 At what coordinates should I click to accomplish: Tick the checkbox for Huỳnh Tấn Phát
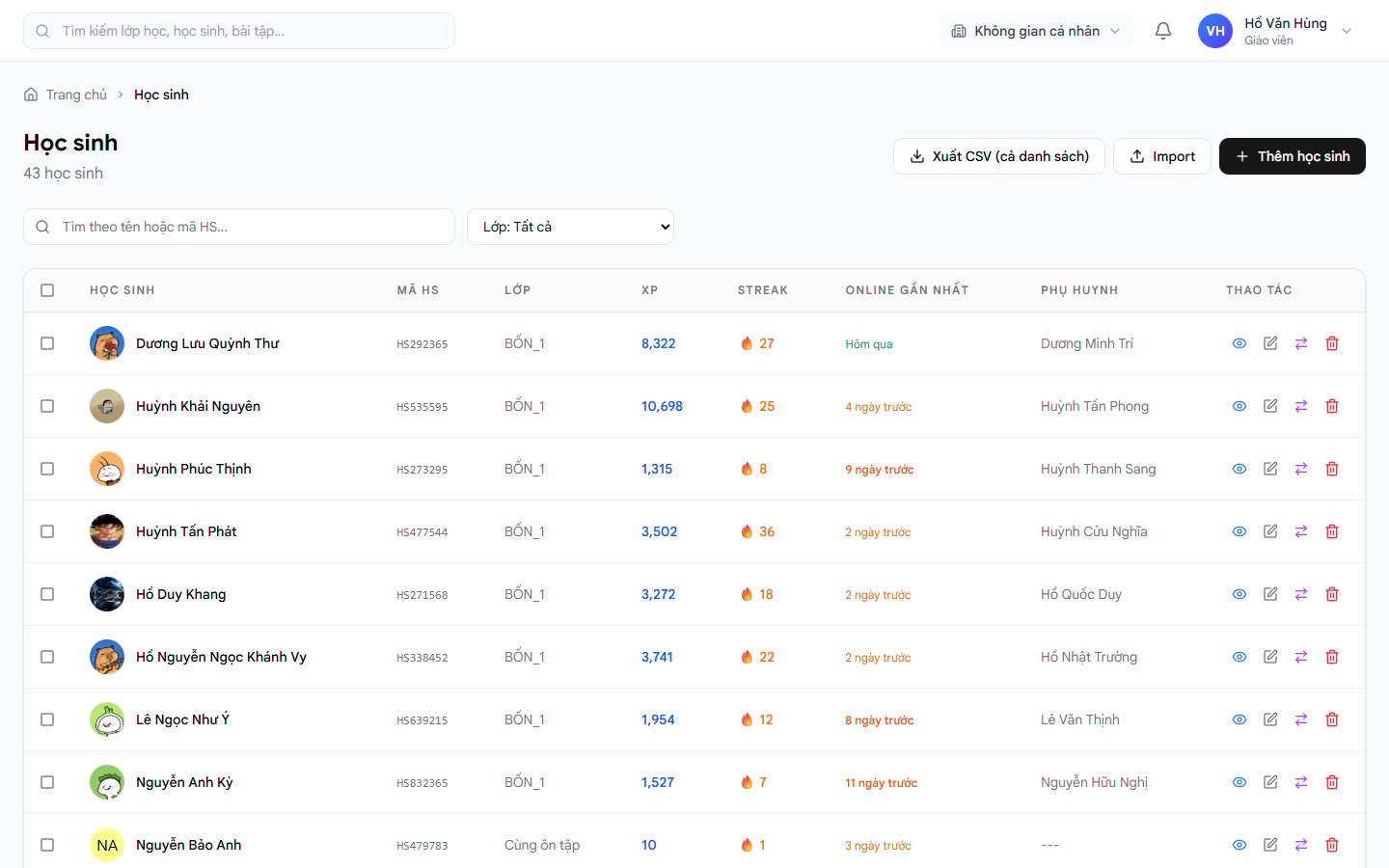[x=47, y=531]
